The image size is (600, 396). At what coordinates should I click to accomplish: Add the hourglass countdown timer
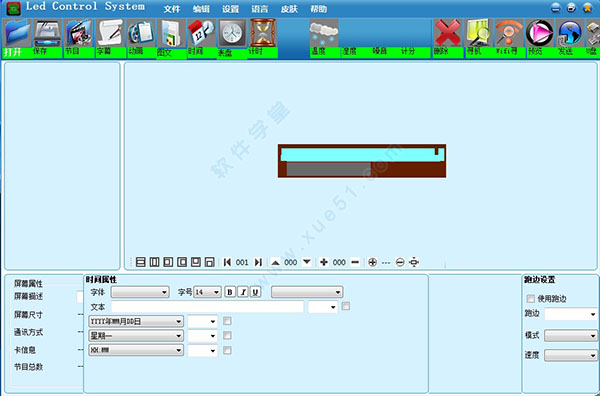[262, 34]
